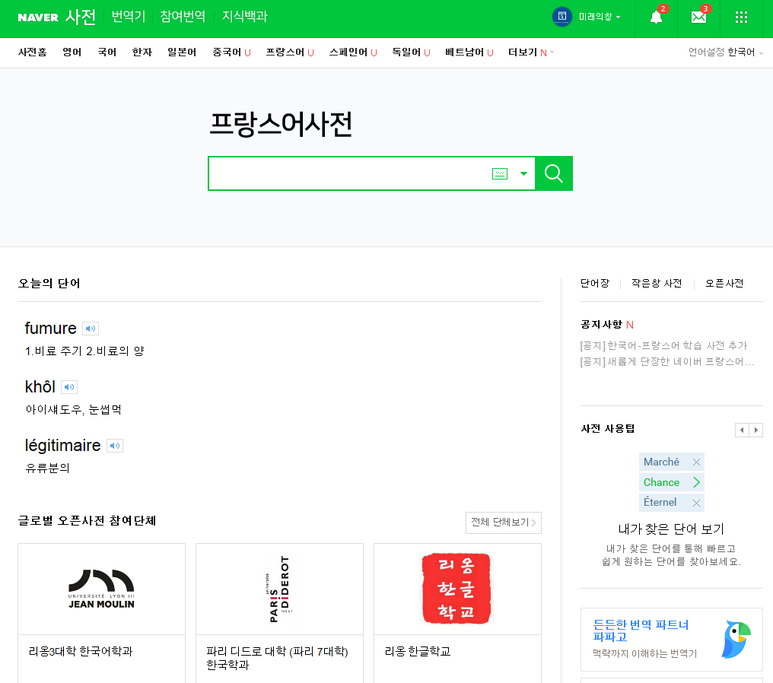Screen dimensions: 773x683
Task: Open the word fumure entry
Action: [51, 328]
